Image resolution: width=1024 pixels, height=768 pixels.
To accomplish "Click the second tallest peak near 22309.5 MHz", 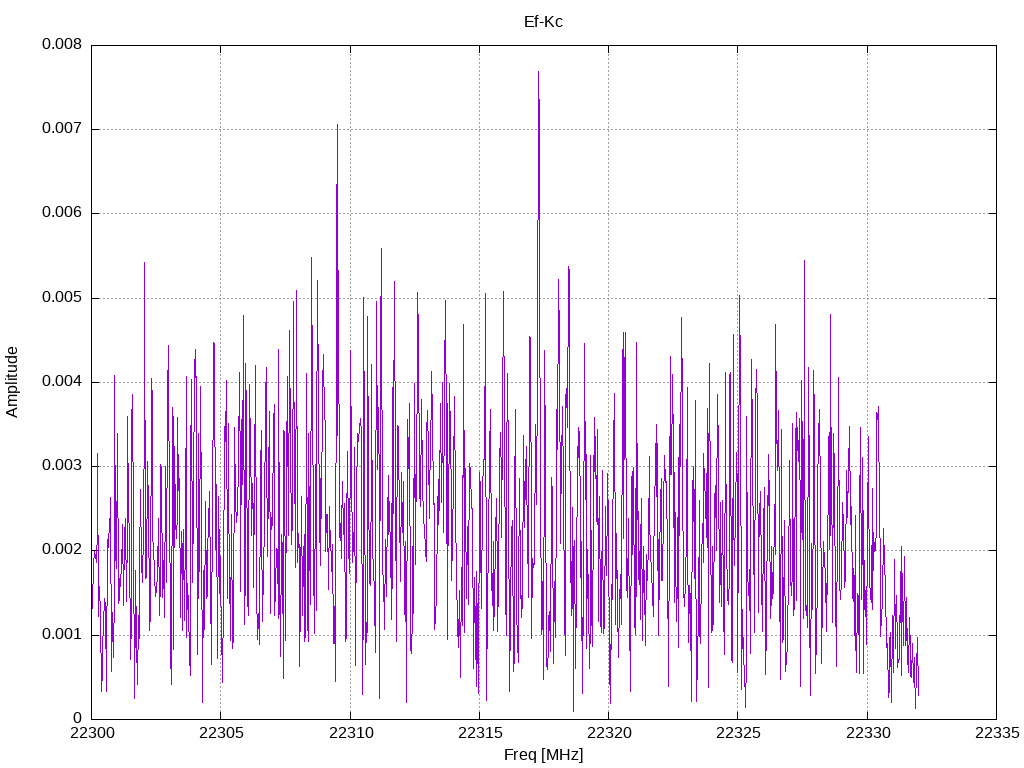I will click(x=337, y=127).
